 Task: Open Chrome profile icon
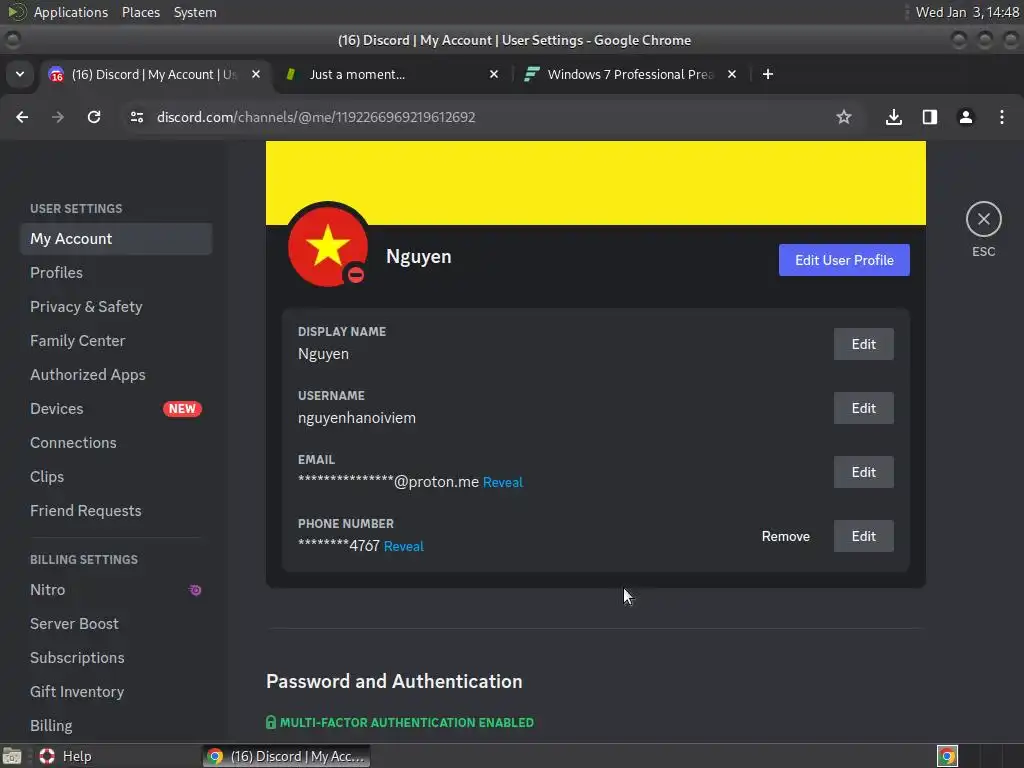965,117
